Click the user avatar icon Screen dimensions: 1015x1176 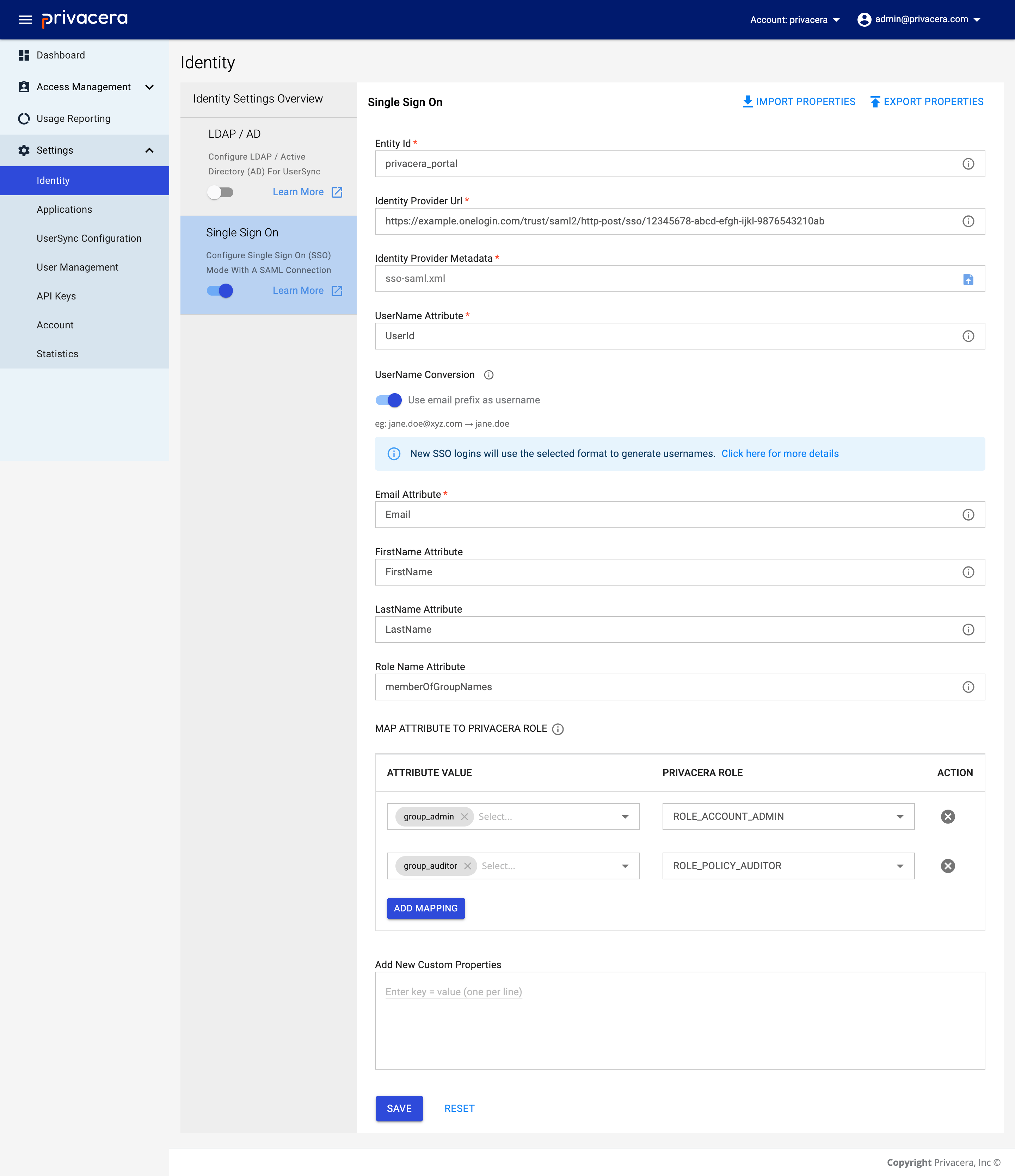pyautogui.click(x=864, y=20)
